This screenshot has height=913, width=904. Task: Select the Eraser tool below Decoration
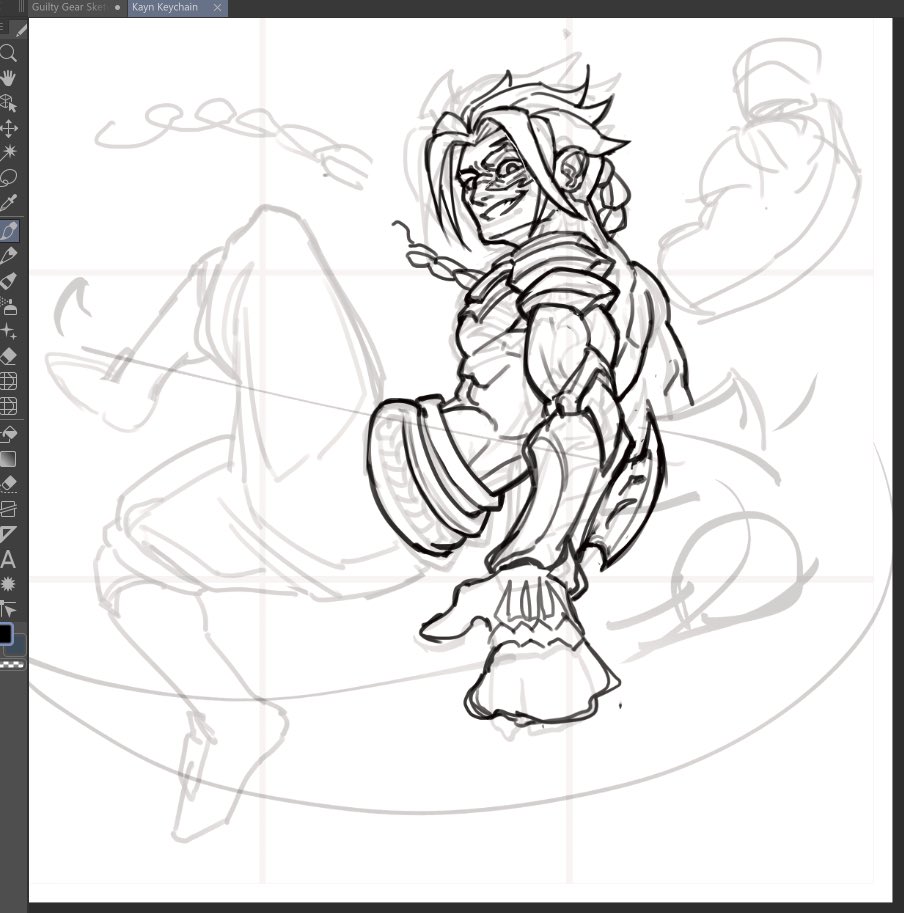coord(8,356)
